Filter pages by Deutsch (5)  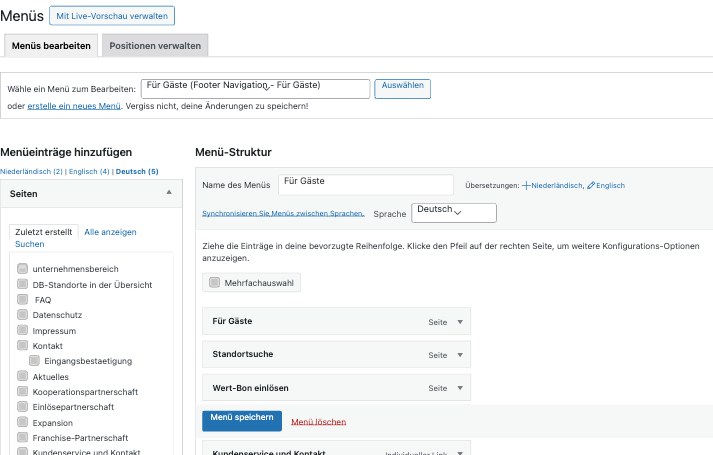pos(137,171)
